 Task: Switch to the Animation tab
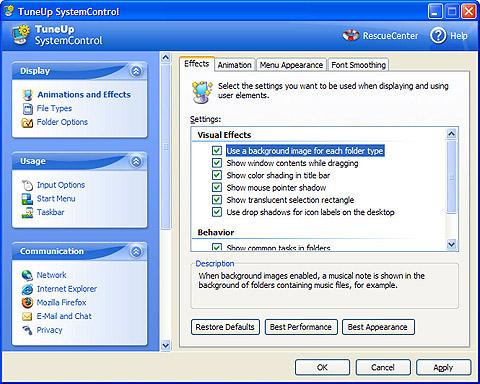coord(235,65)
